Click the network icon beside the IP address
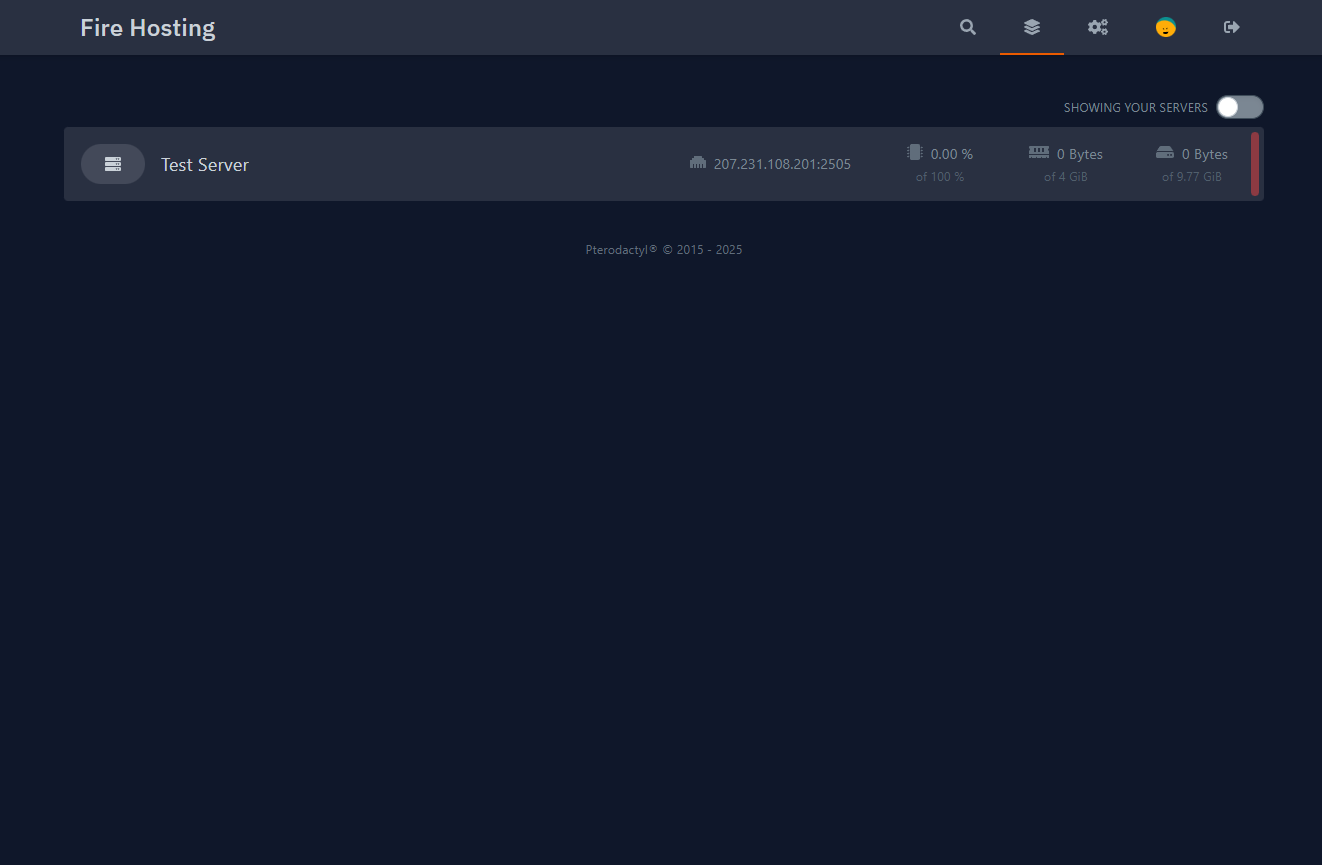This screenshot has height=865, width=1322. coord(698,163)
